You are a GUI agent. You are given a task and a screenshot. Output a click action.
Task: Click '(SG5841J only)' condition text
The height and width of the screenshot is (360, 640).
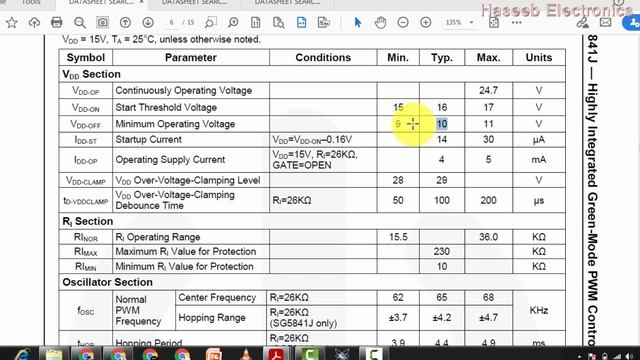pos(303,323)
